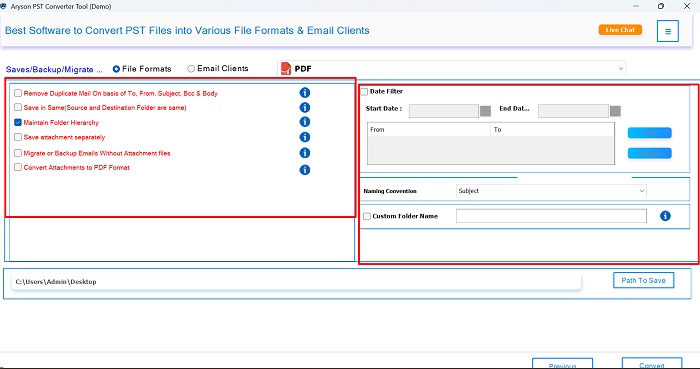700x369 pixels.
Task: Open info icon for Remove Duplicate Mail
Action: click(304, 93)
